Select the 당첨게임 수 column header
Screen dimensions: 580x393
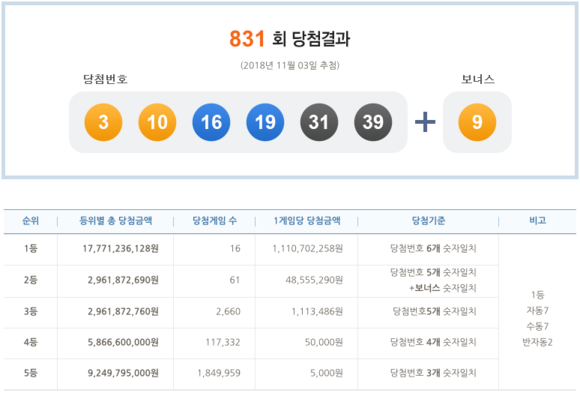pos(215,221)
